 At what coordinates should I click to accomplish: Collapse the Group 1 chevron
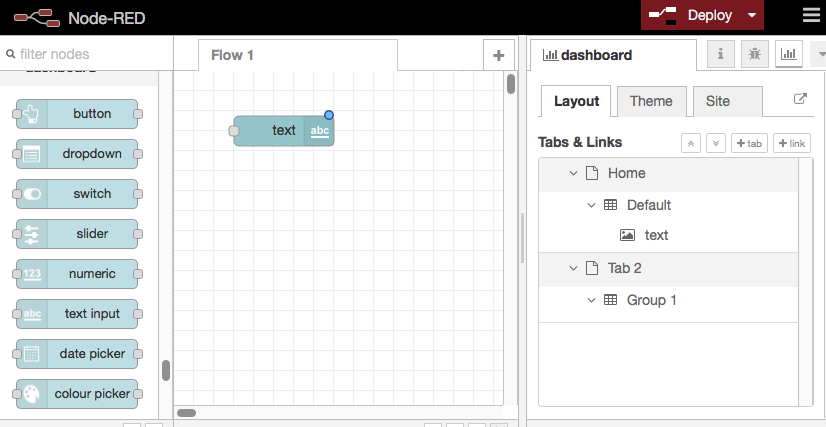click(x=592, y=300)
